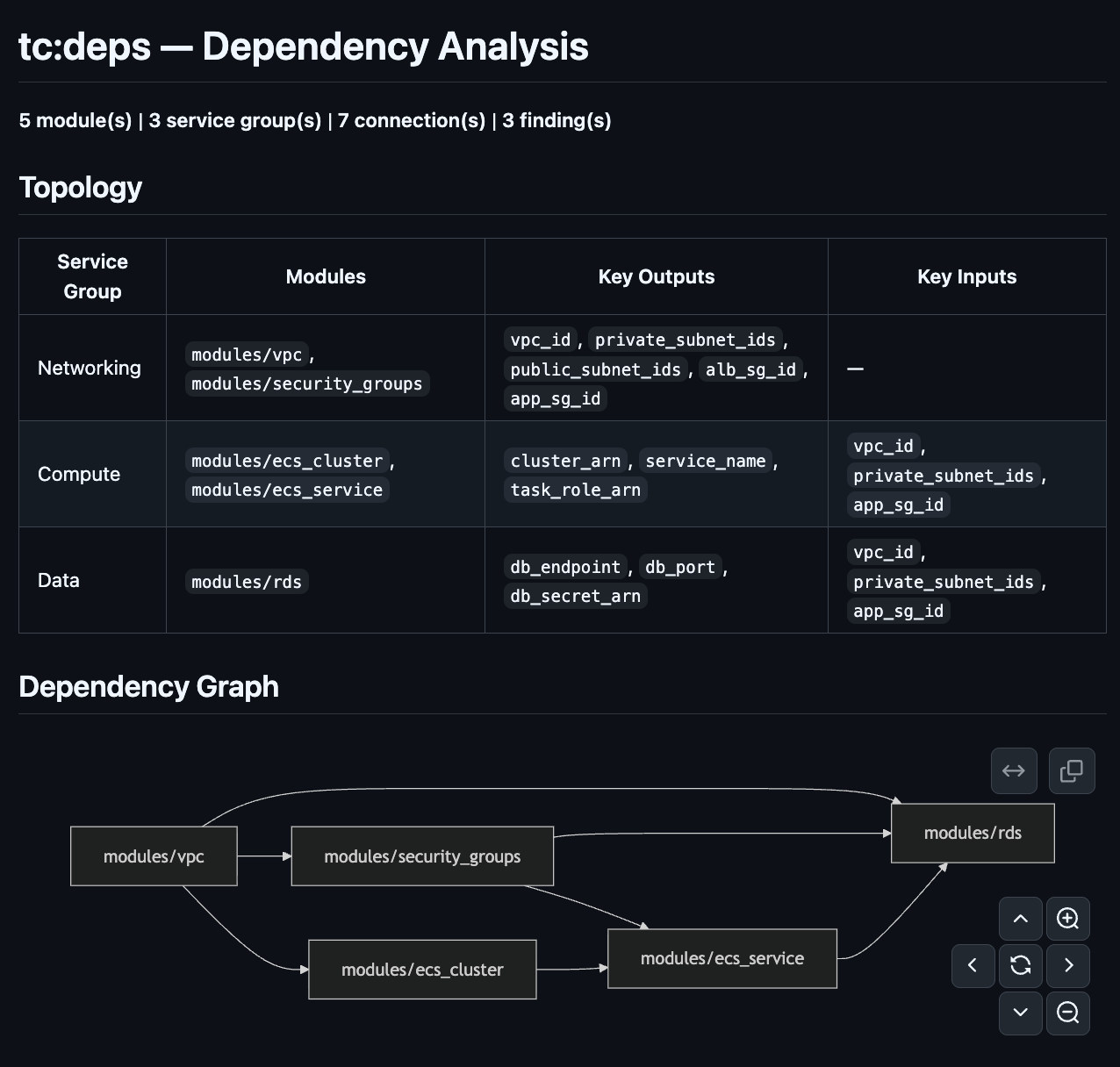
Task: Reset the graph view
Action: point(1021,966)
